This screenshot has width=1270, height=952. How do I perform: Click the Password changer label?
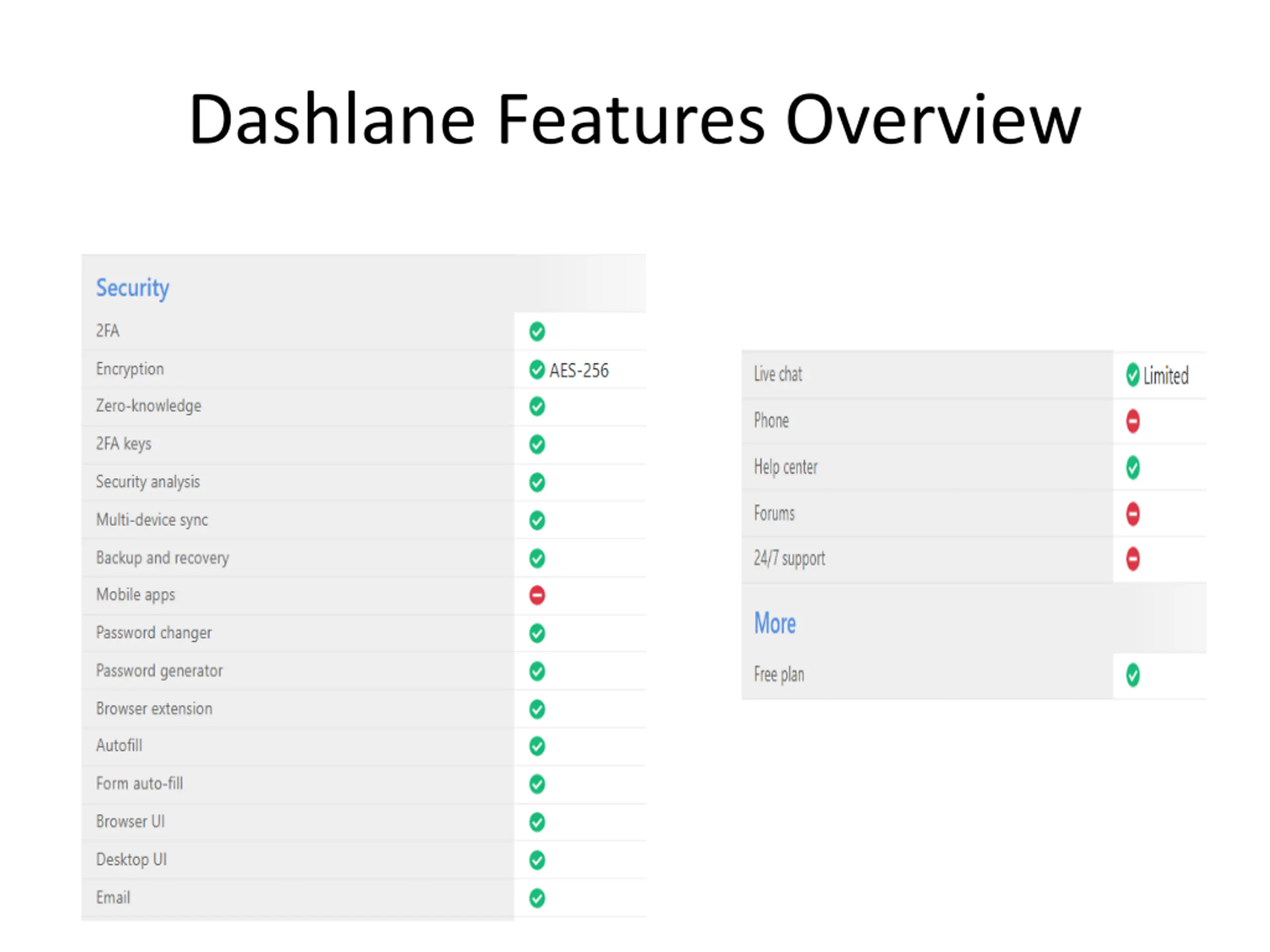[x=153, y=633]
